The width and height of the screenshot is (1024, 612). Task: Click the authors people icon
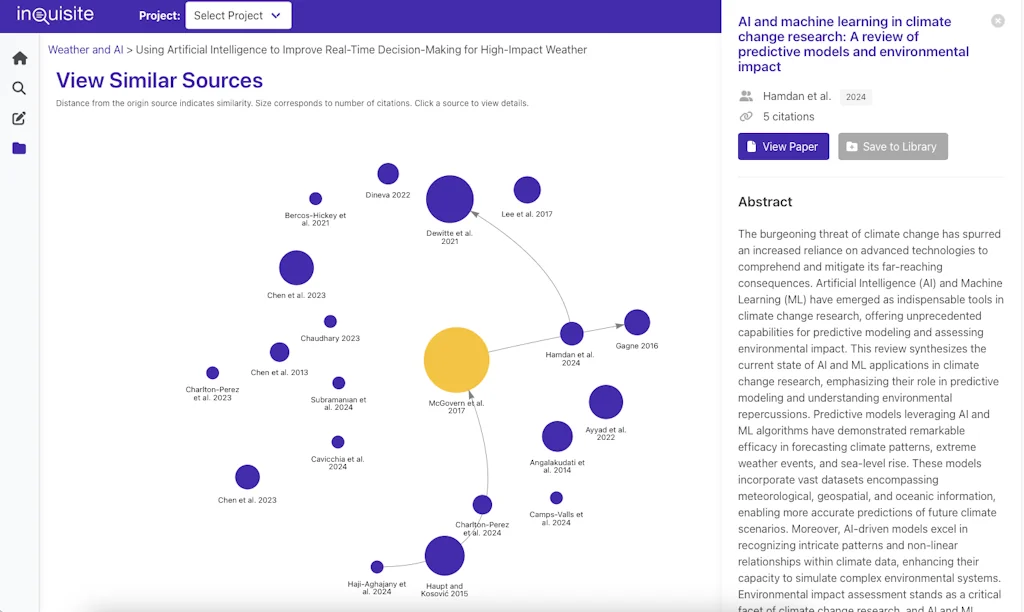click(x=746, y=97)
